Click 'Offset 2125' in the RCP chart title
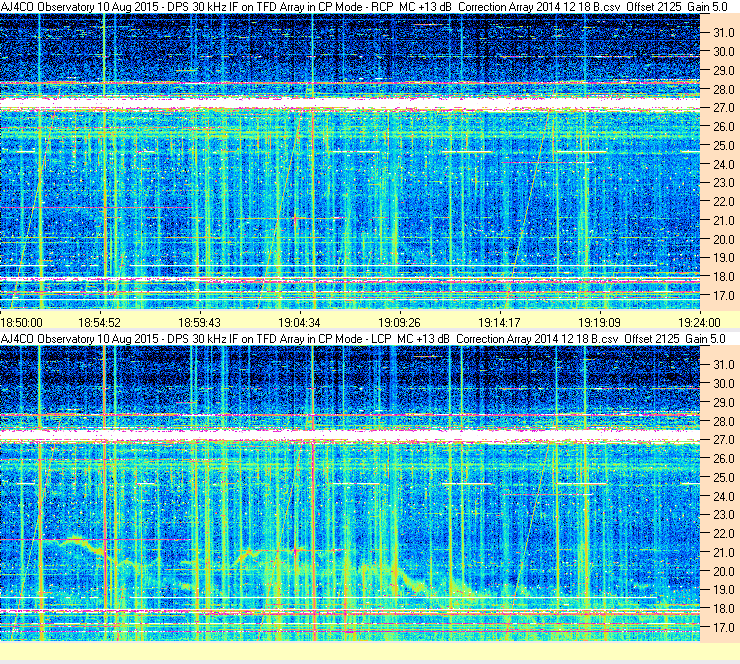This screenshot has width=740, height=664. pos(654,7)
